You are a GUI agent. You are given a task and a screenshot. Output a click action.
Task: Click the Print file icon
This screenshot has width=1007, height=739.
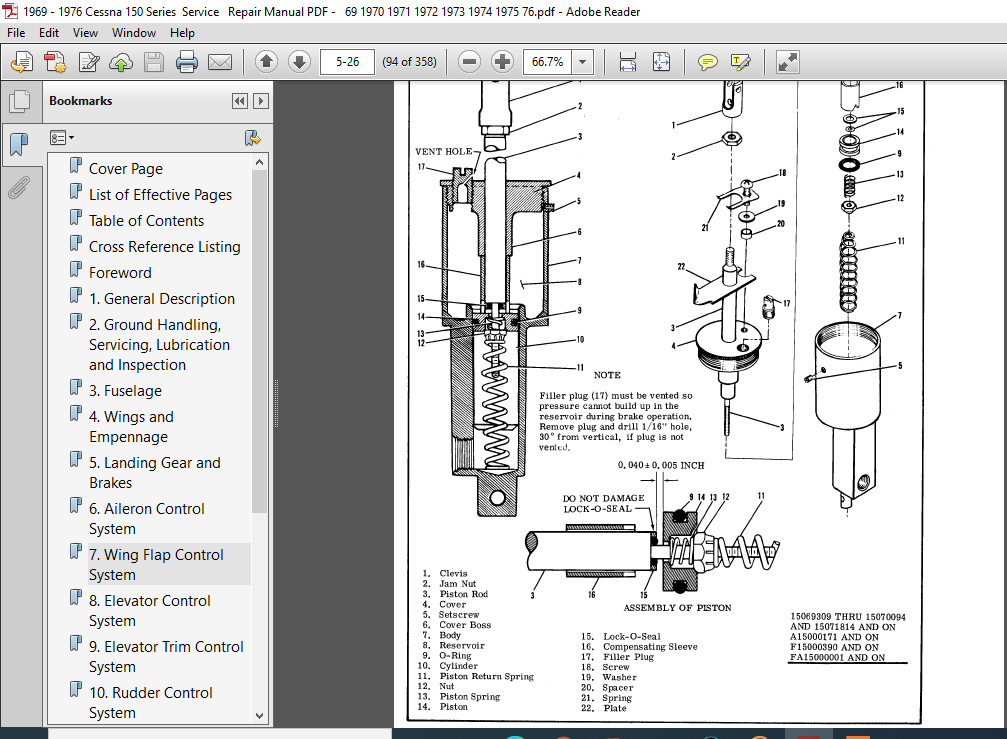click(x=187, y=62)
